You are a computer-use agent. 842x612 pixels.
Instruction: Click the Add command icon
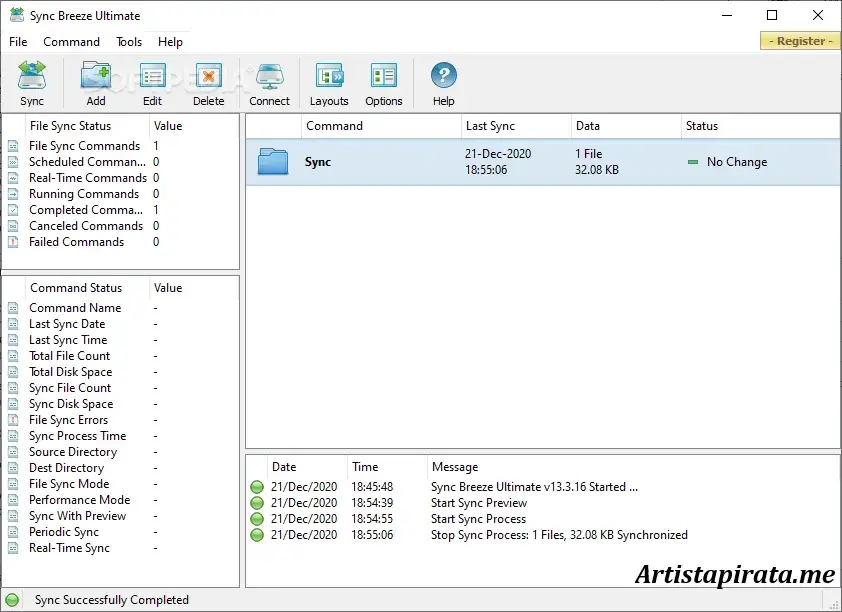pos(95,76)
